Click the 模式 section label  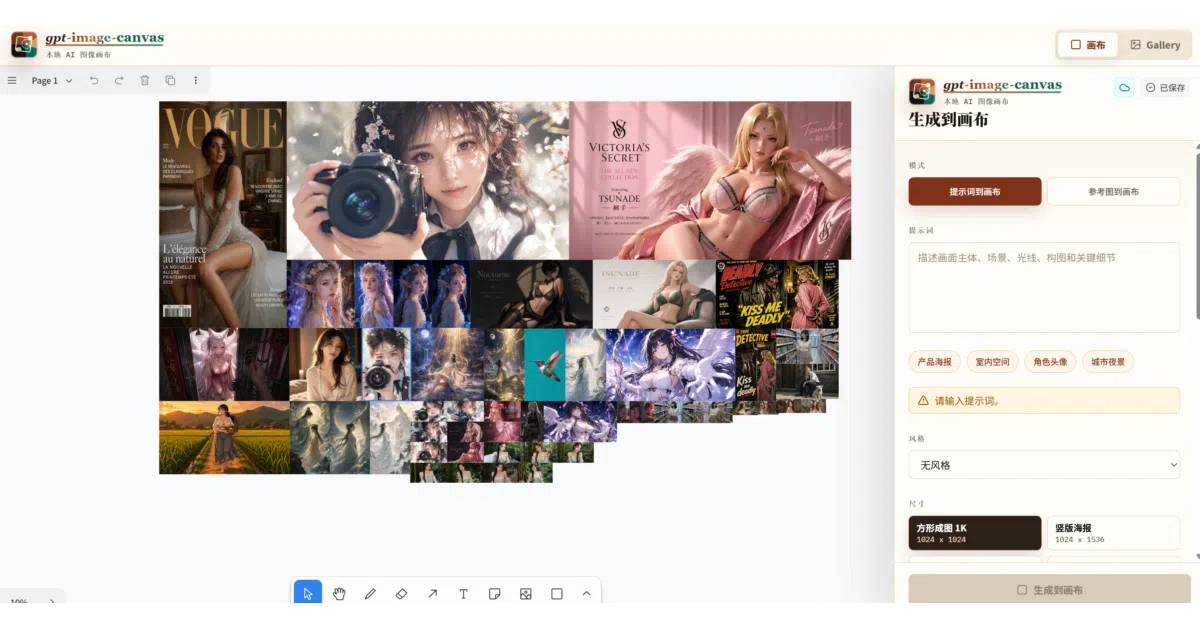917,165
